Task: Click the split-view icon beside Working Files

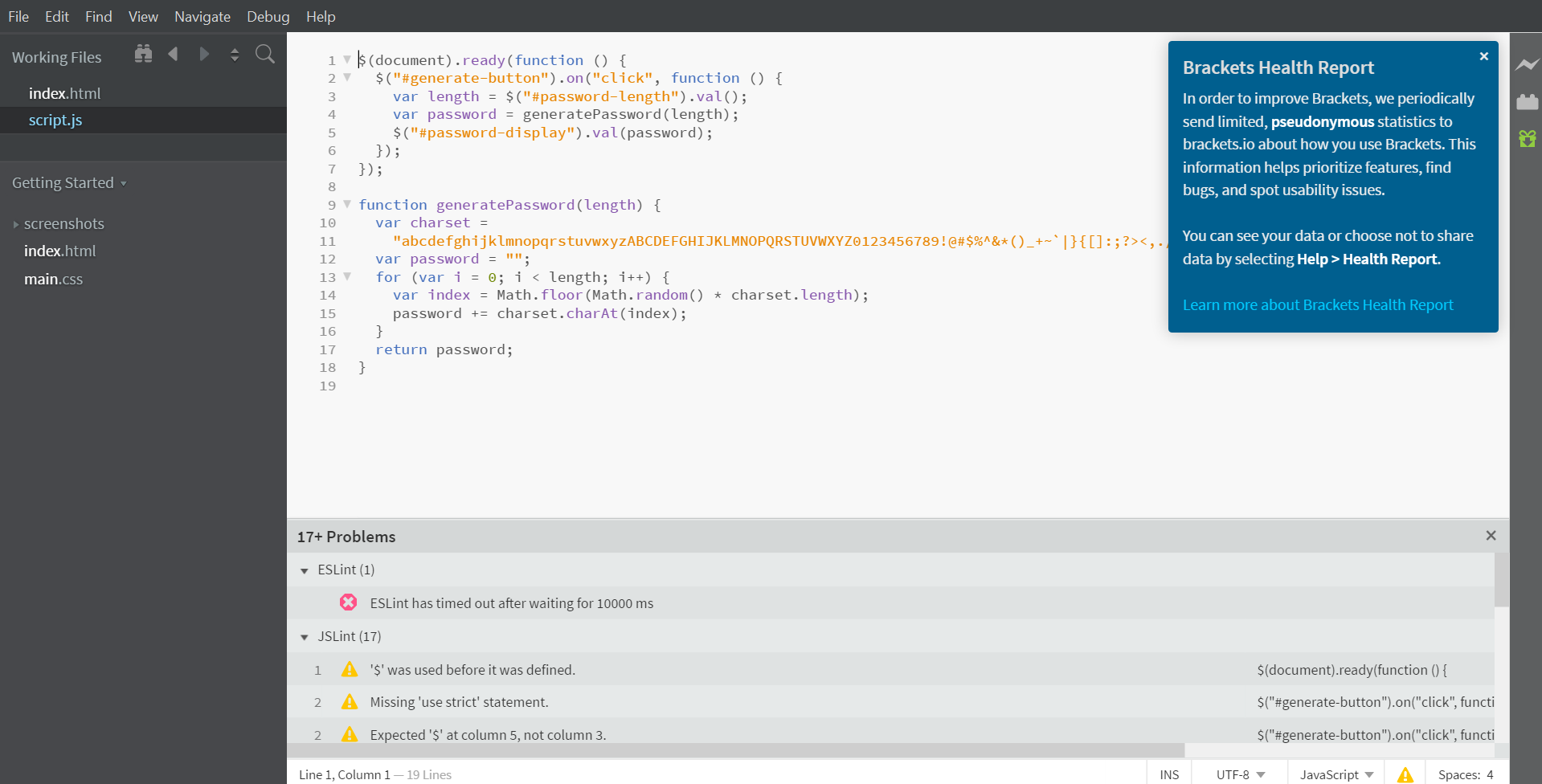Action: [x=143, y=54]
